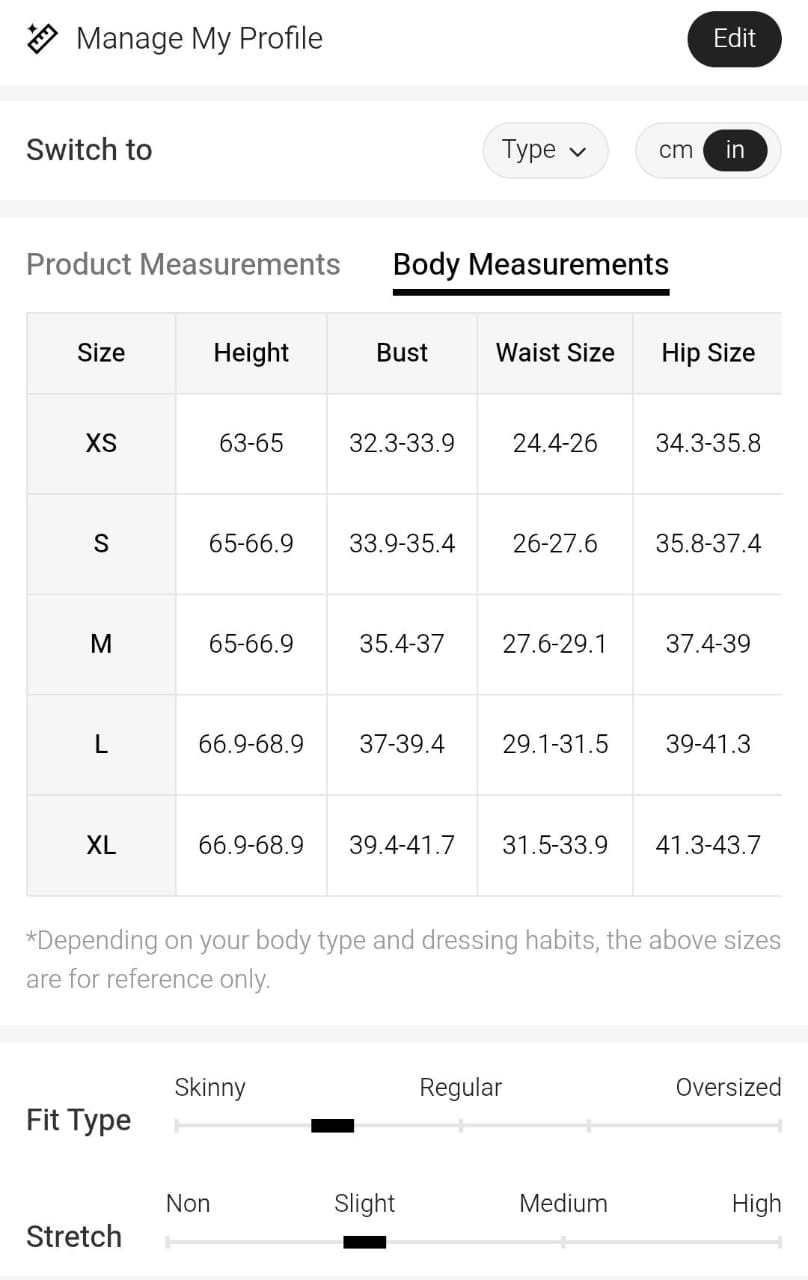Screen dimensions: 808x1280
Task: Select the S size row label
Action: (x=101, y=544)
